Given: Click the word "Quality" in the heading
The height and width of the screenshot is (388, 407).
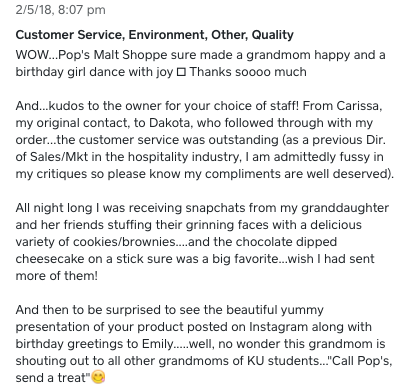Looking at the screenshot, I should point(273,35).
